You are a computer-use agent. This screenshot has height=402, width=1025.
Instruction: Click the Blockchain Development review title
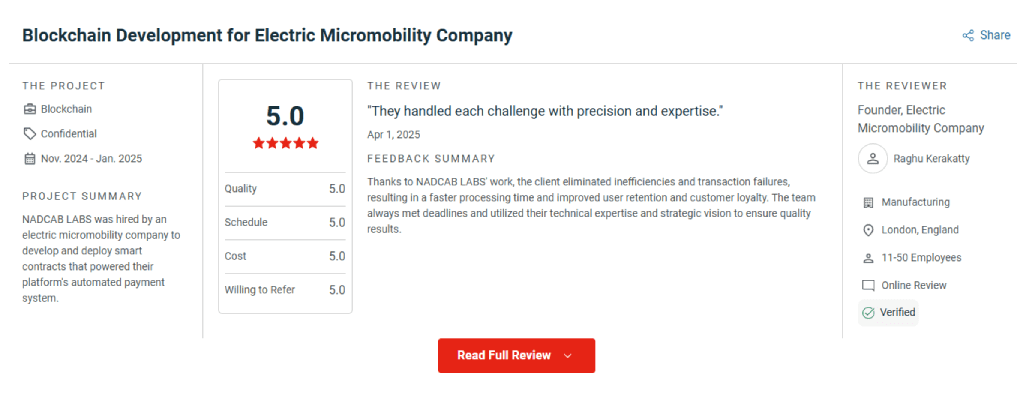267,35
